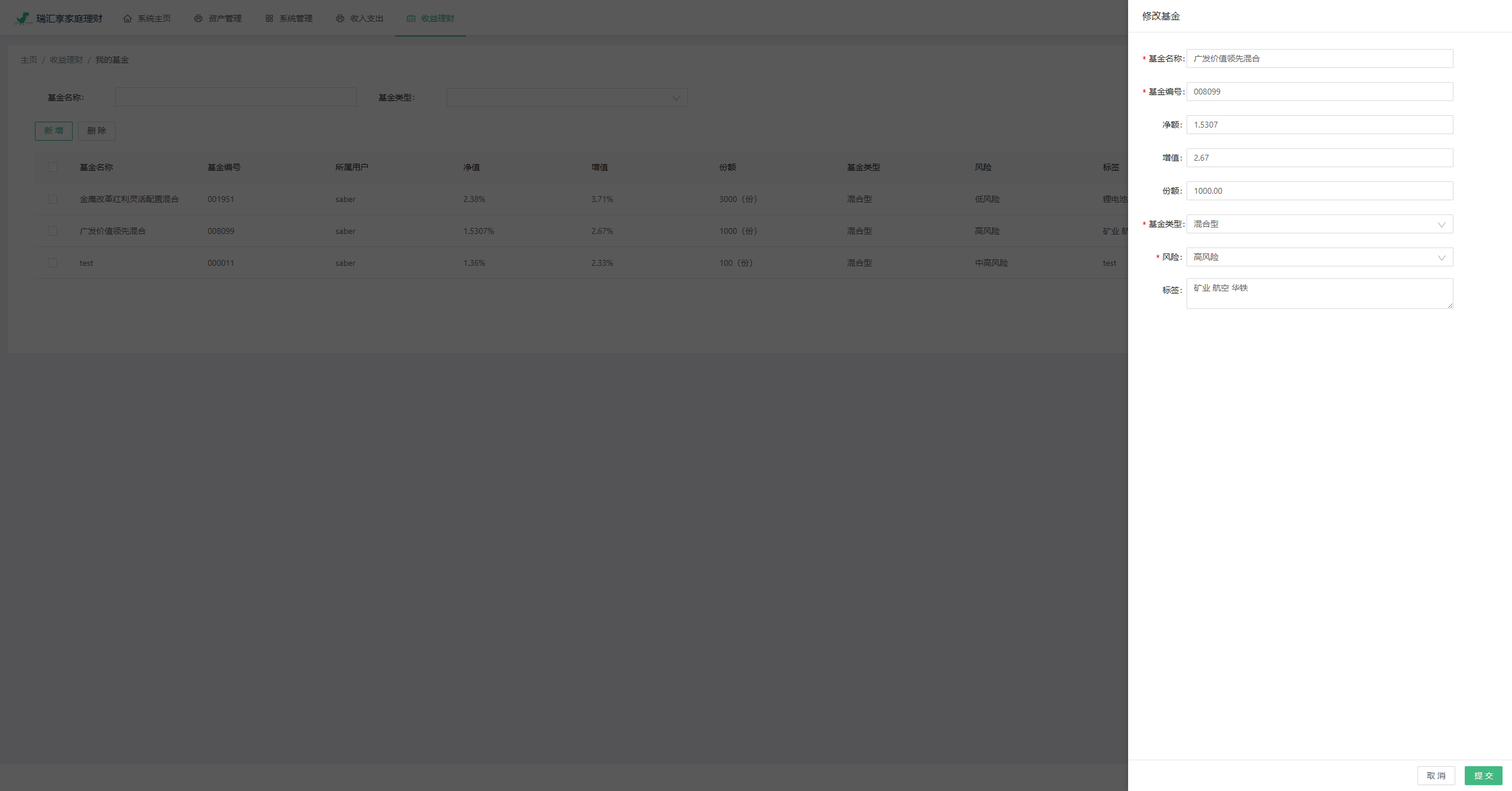Image resolution: width=1512 pixels, height=791 pixels.
Task: Open the 风险 dropdown showing 高风险
Action: [x=1319, y=257]
